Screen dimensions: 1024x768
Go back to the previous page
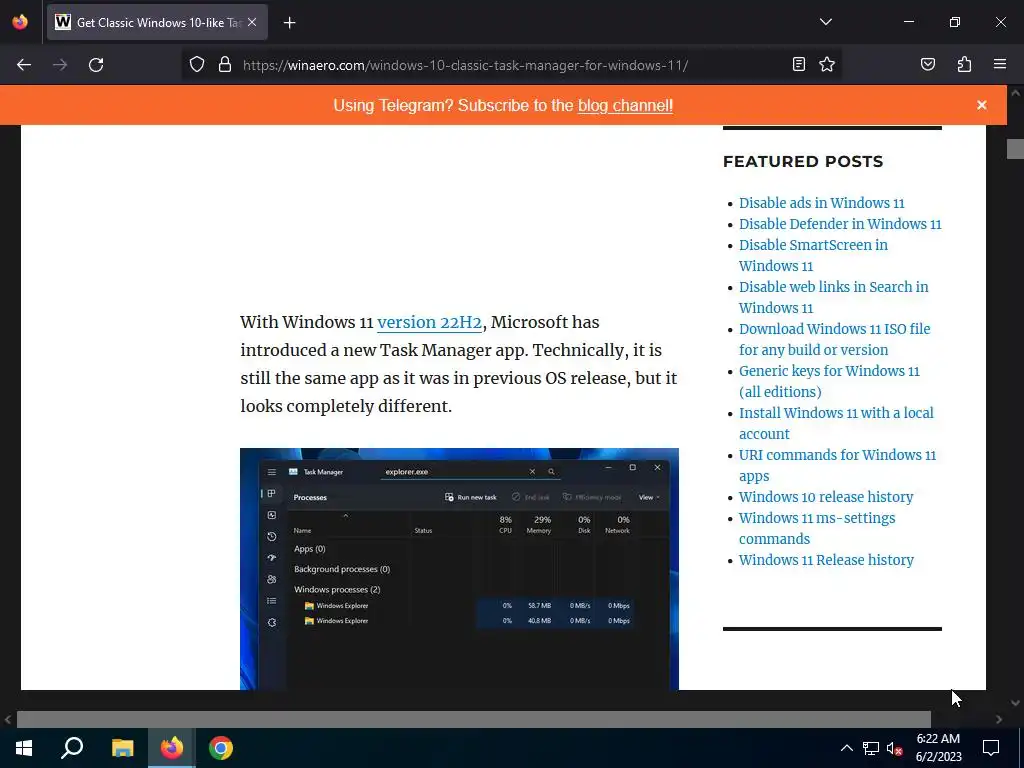24,65
